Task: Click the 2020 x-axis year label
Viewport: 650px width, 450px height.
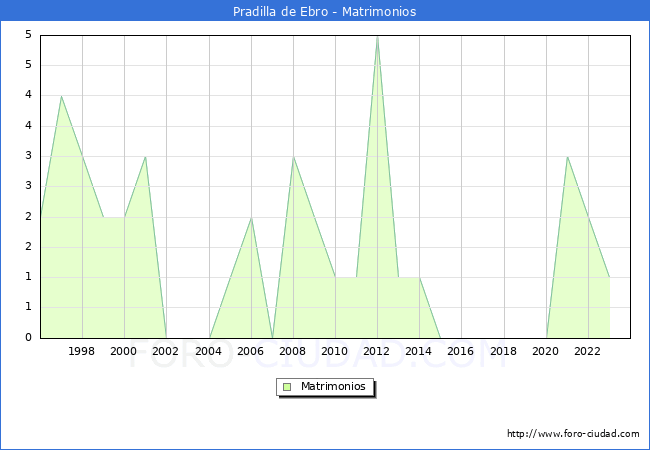Action: click(x=545, y=351)
